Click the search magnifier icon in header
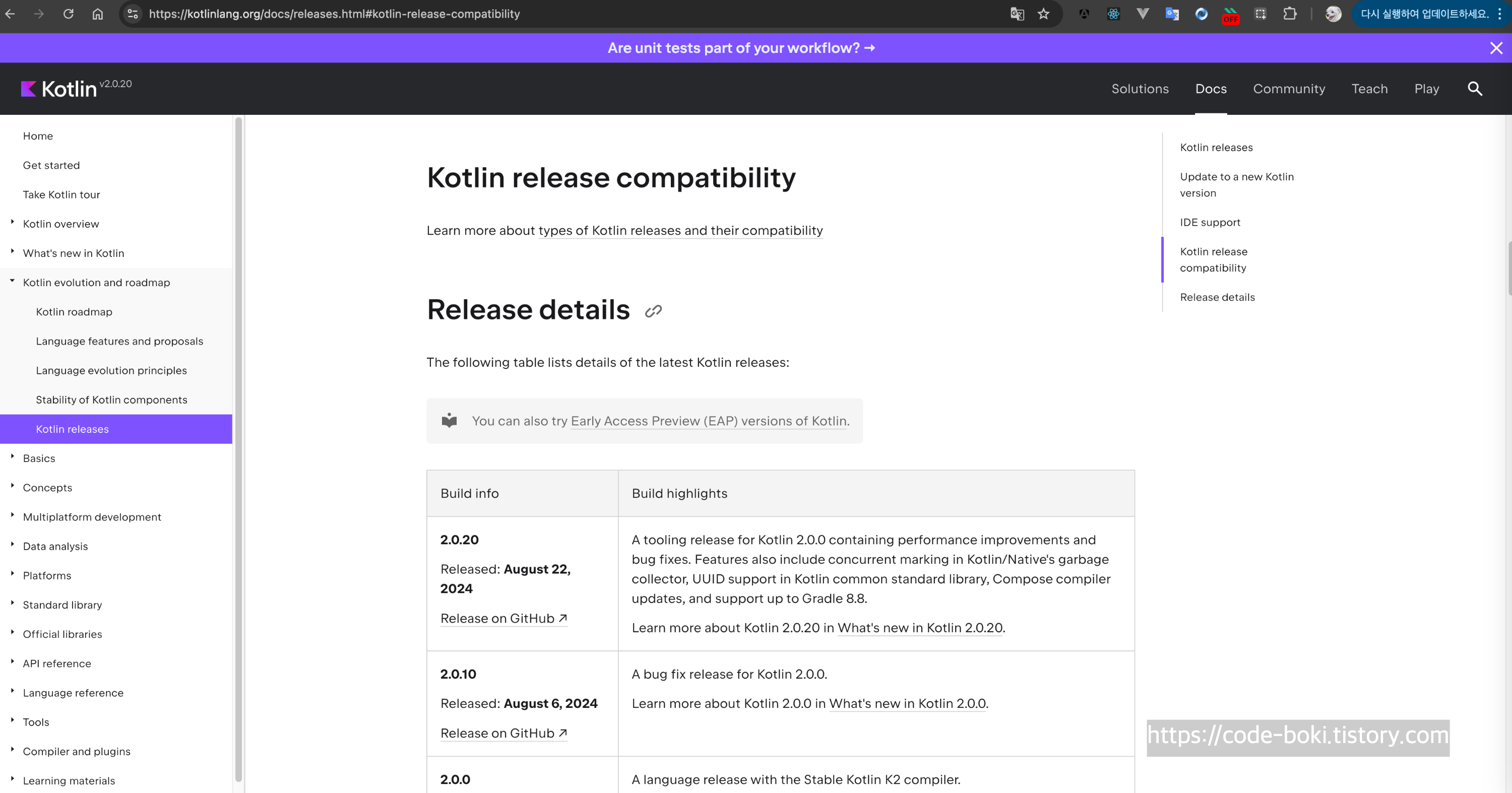This screenshot has height=793, width=1512. 1474,89
